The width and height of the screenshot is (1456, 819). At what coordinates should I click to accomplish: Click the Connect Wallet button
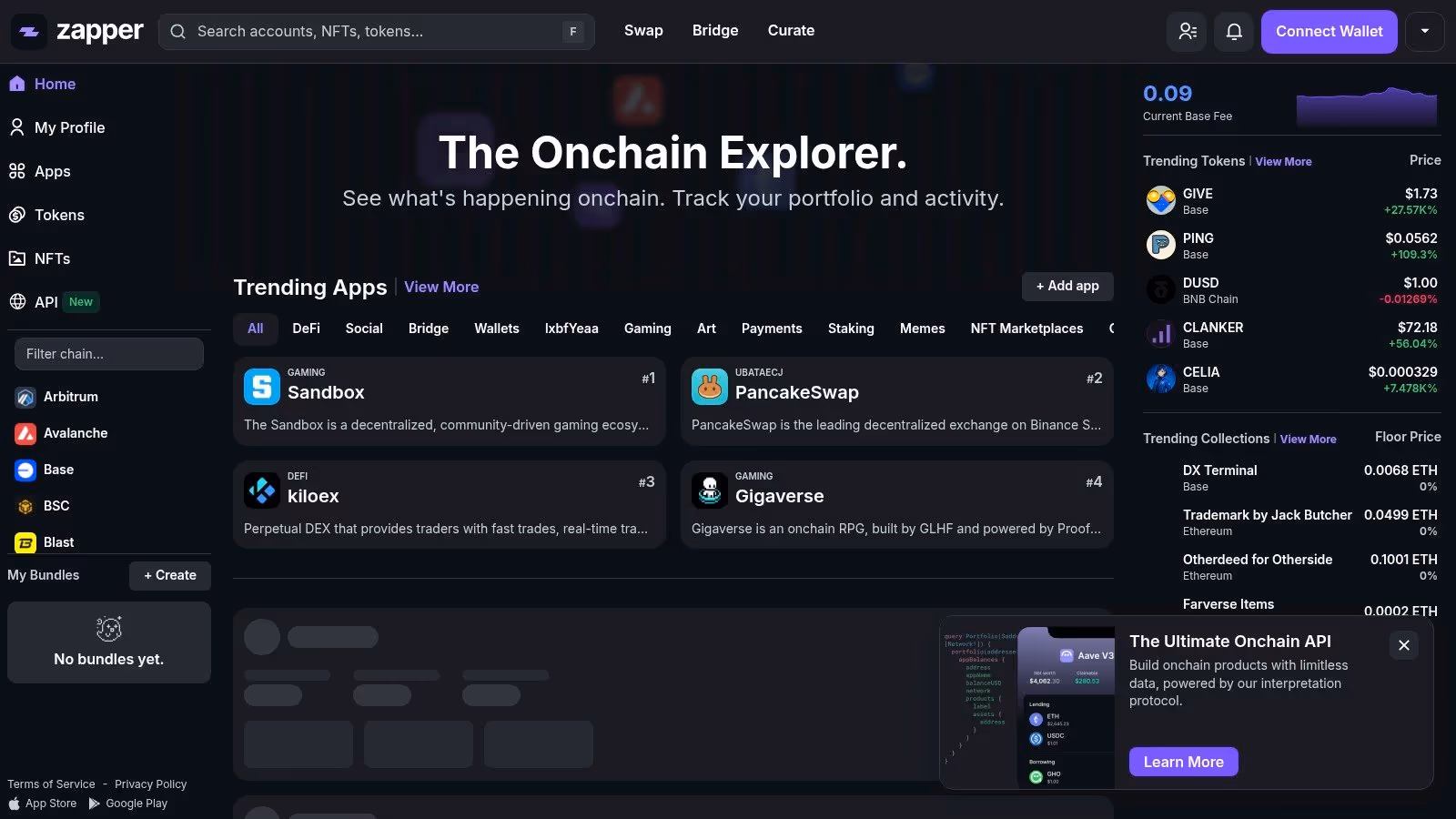pyautogui.click(x=1329, y=31)
